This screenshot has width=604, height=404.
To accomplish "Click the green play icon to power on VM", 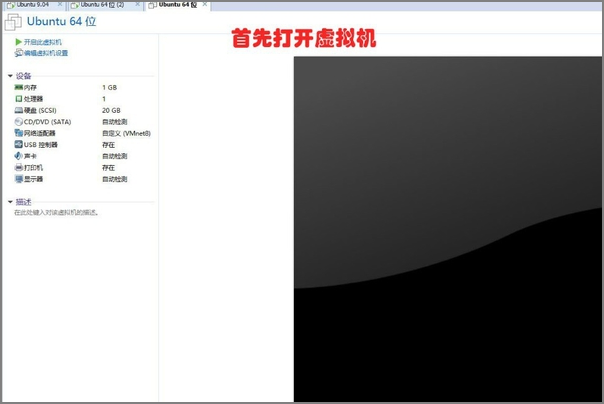I will point(18,42).
